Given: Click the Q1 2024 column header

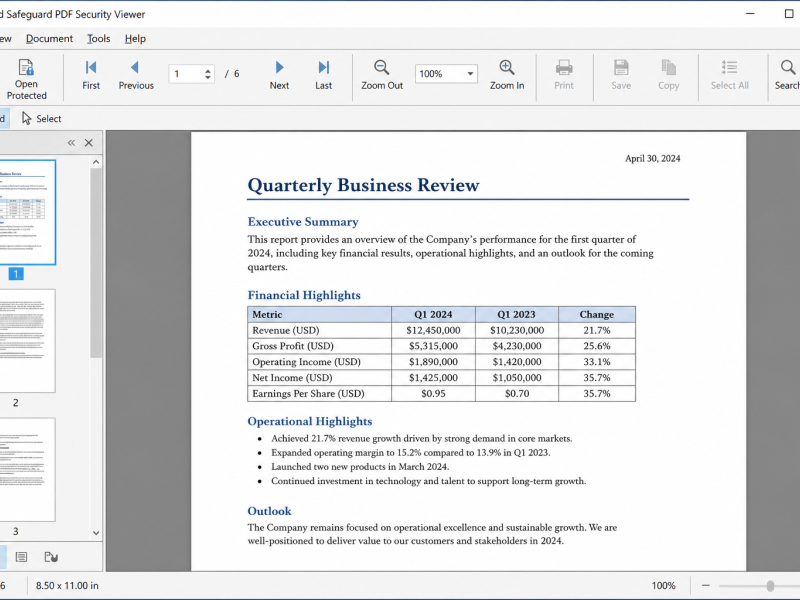Looking at the screenshot, I should coord(433,315).
